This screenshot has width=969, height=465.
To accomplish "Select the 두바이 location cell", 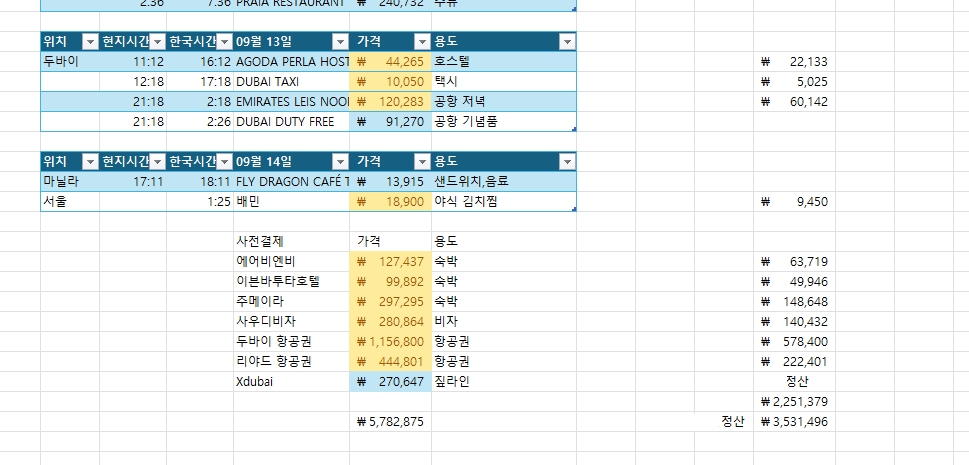I will 70,62.
